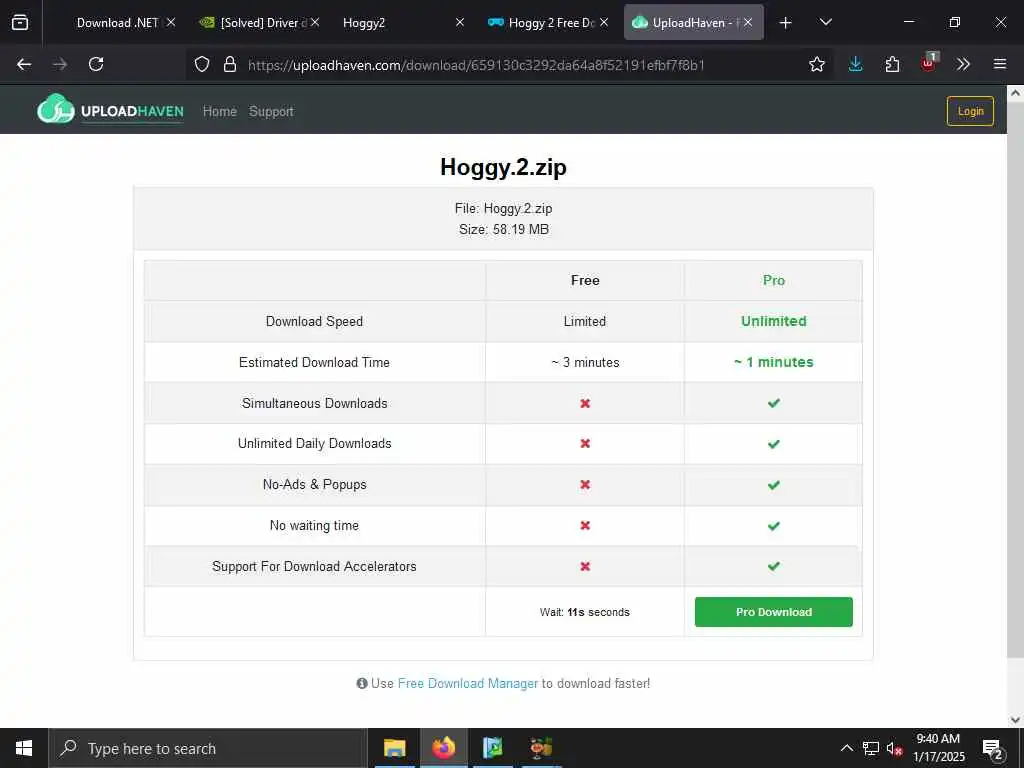Click the page scrollbar down arrow
Image resolution: width=1024 pixels, height=768 pixels.
click(1015, 720)
